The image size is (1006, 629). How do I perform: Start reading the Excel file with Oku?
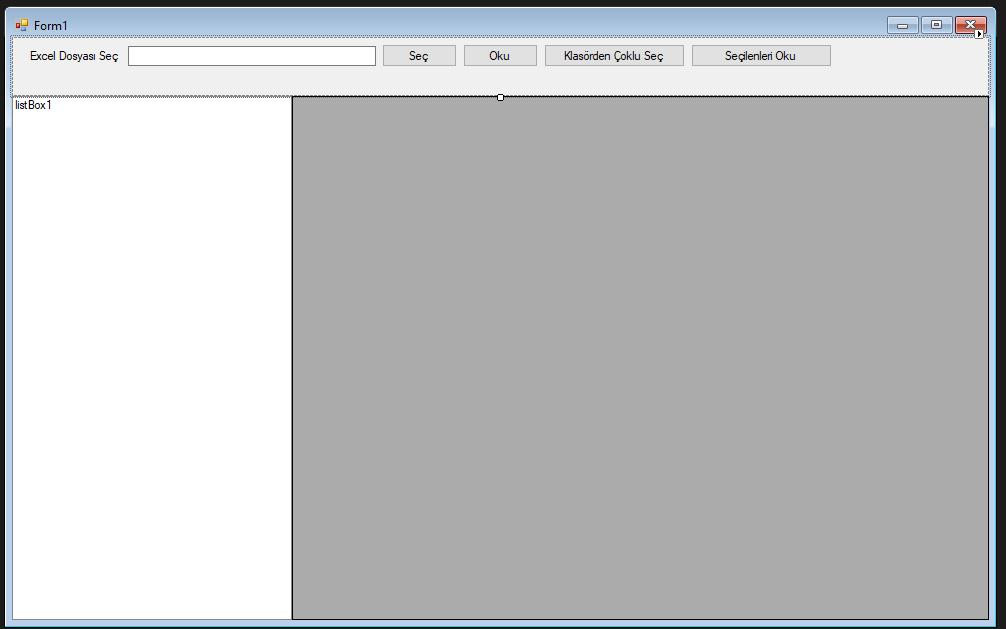(x=500, y=55)
